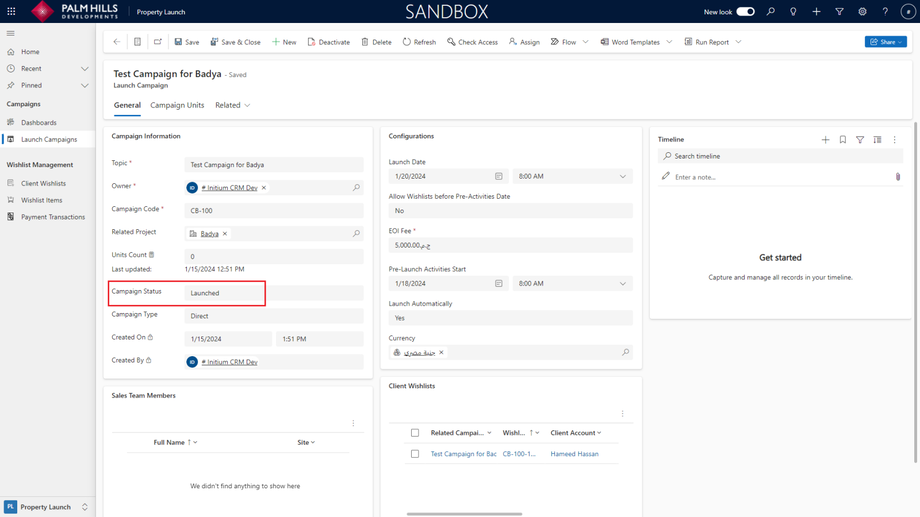Screen dimensions: 920x517
Task: Click the plus quick create icon in the top bar
Action: [x=816, y=12]
